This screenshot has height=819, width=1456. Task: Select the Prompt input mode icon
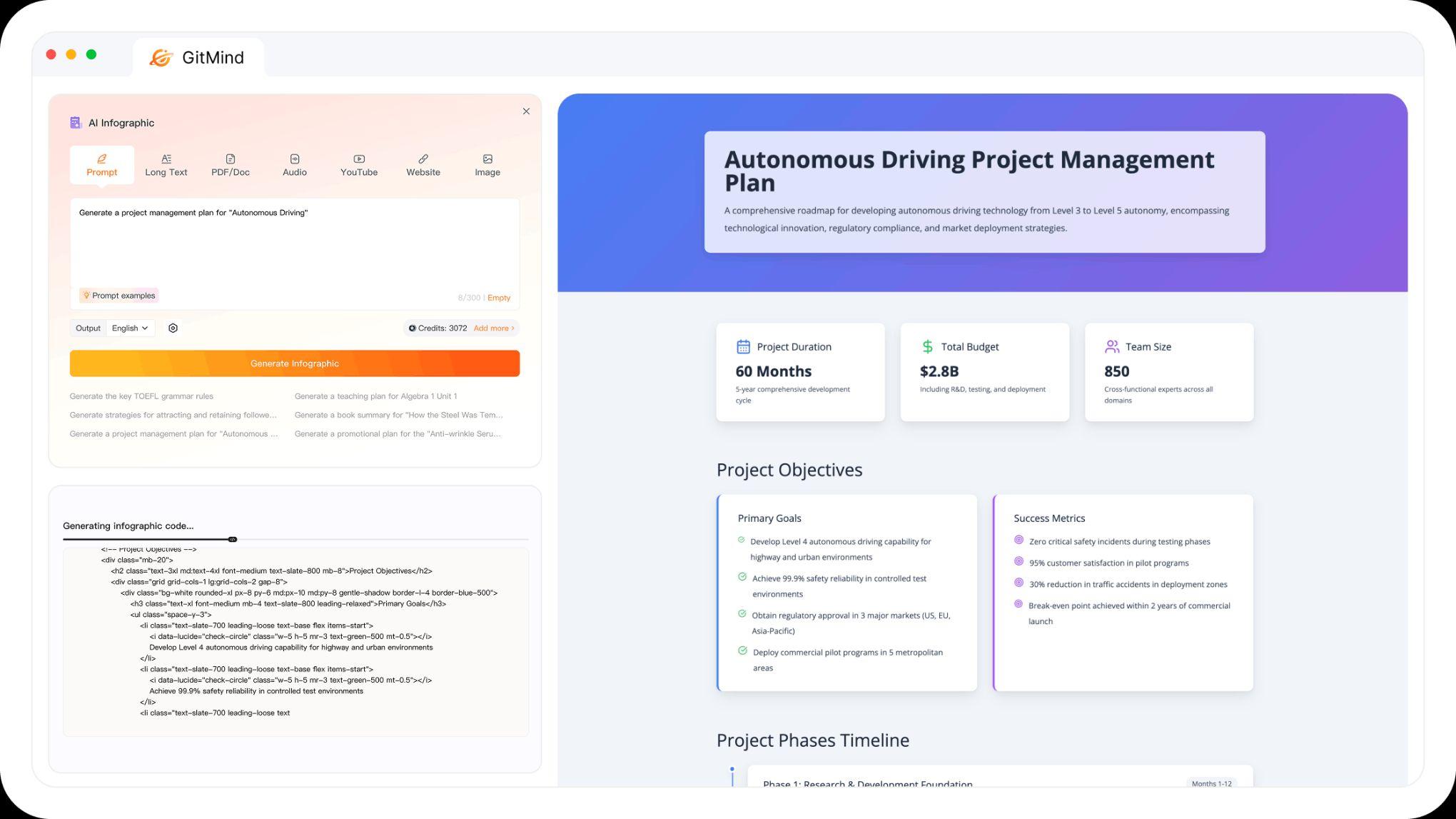102,159
